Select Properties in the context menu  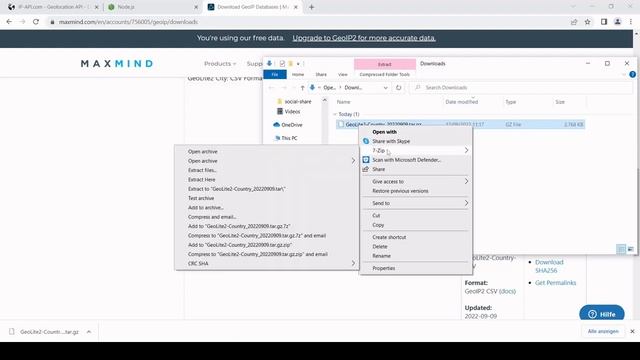coord(384,268)
